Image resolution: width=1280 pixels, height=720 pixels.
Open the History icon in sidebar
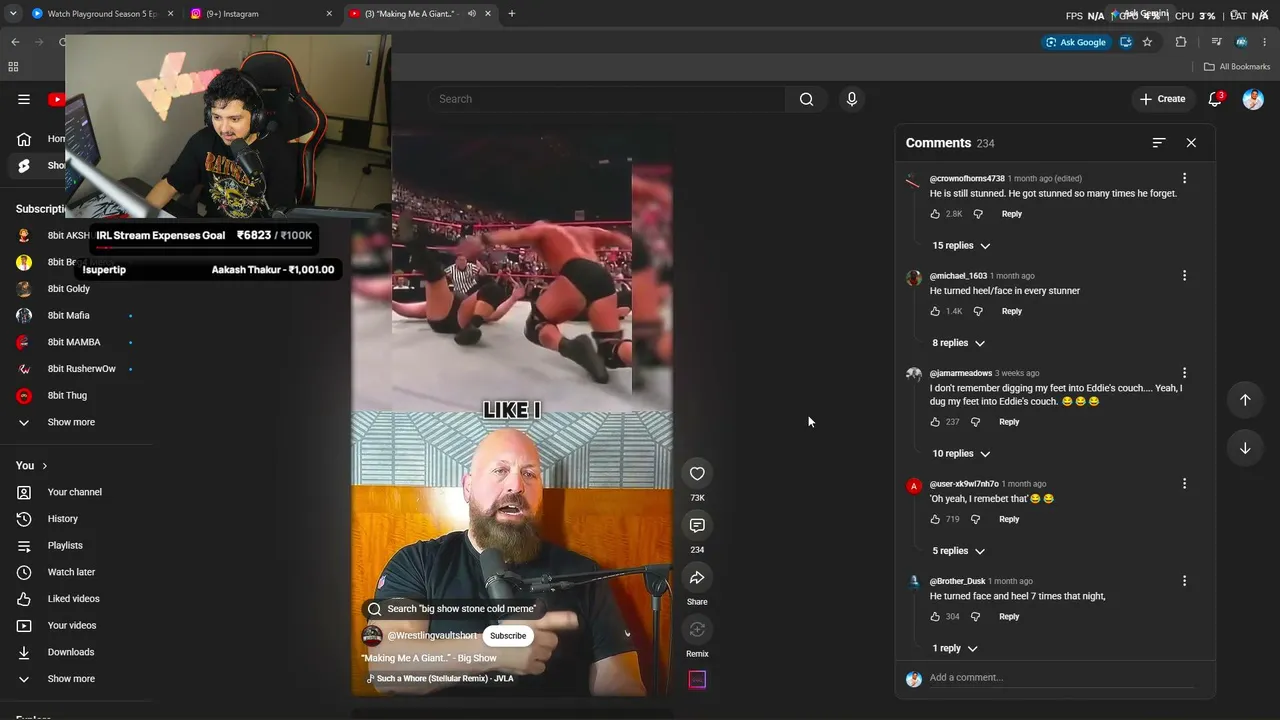(x=24, y=519)
